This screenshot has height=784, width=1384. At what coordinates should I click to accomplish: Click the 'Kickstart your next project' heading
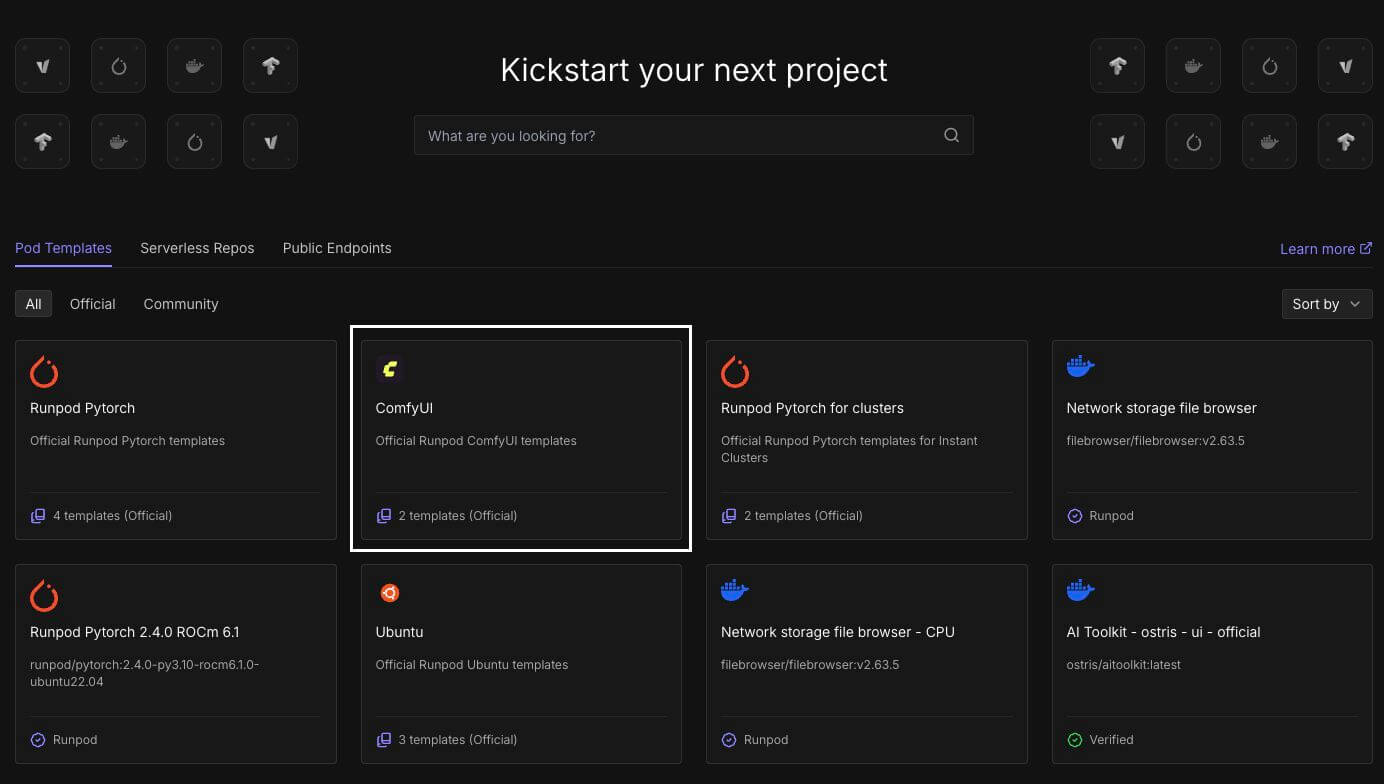[x=694, y=70]
